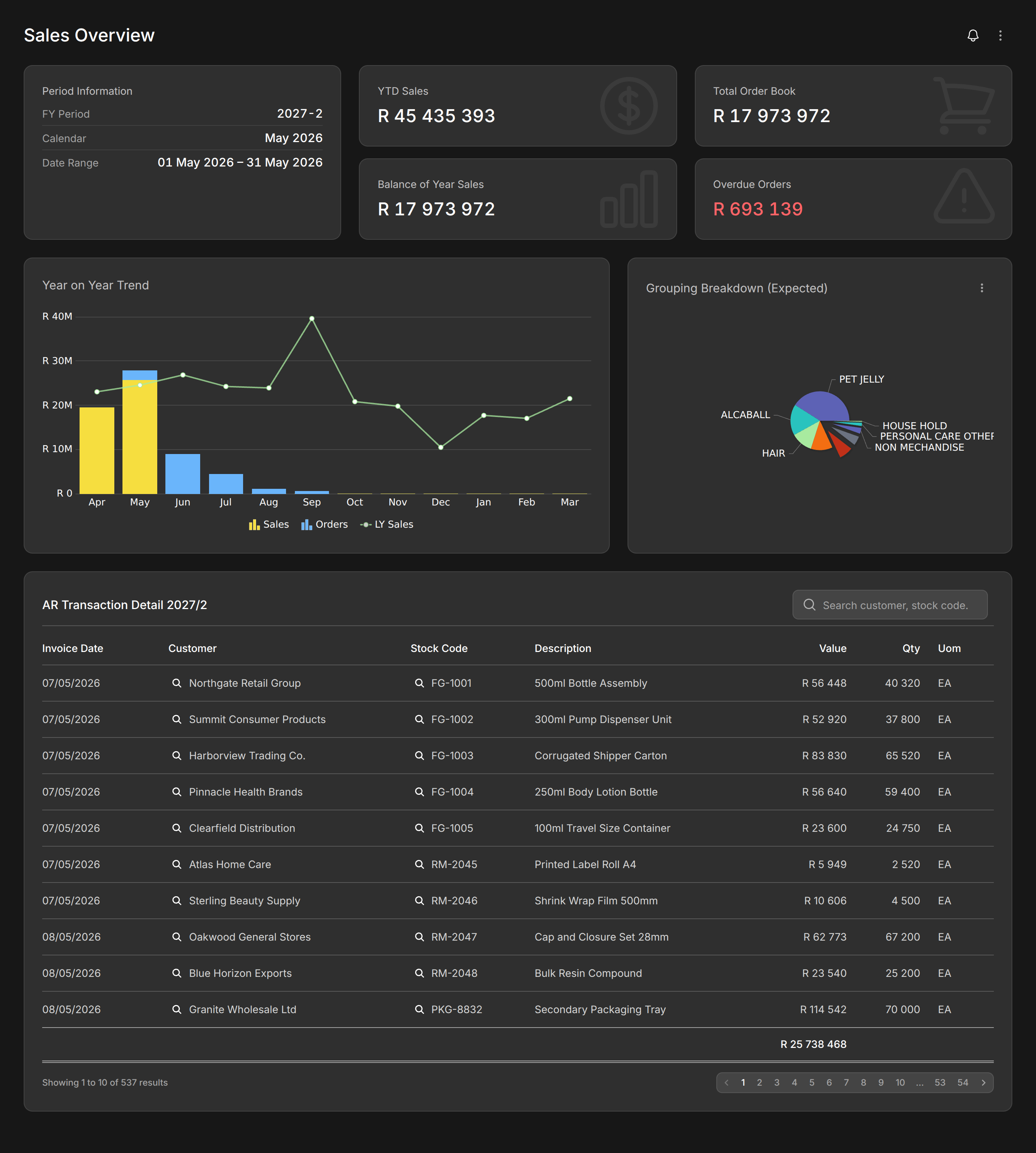Click lookup icon beside Oakwood General Stores
This screenshot has height=1153, width=1036.
pos(176,937)
